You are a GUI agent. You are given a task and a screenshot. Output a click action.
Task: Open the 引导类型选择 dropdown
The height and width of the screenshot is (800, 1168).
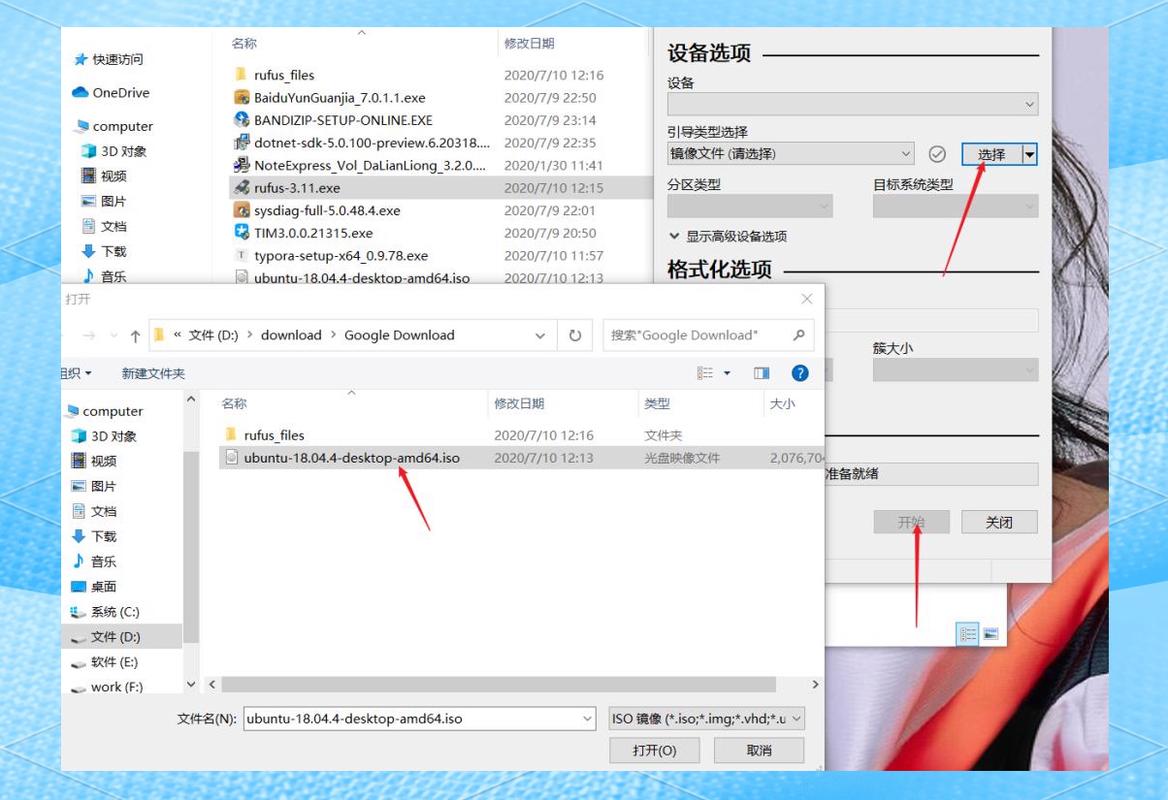click(790, 153)
